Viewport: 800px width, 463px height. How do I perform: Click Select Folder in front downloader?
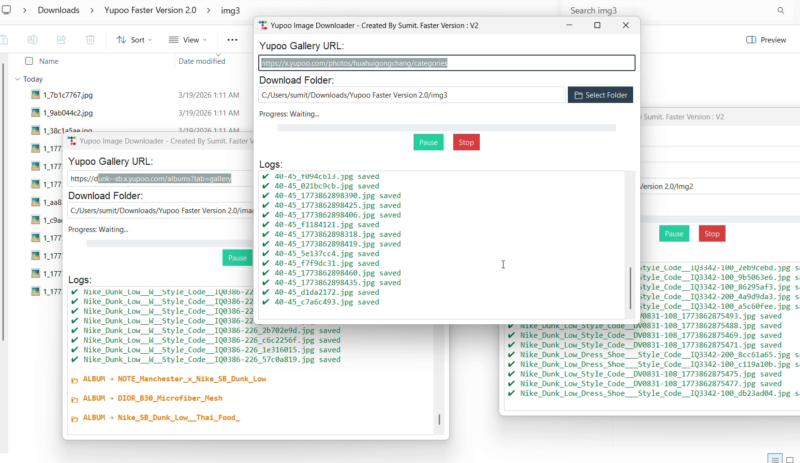pos(600,95)
